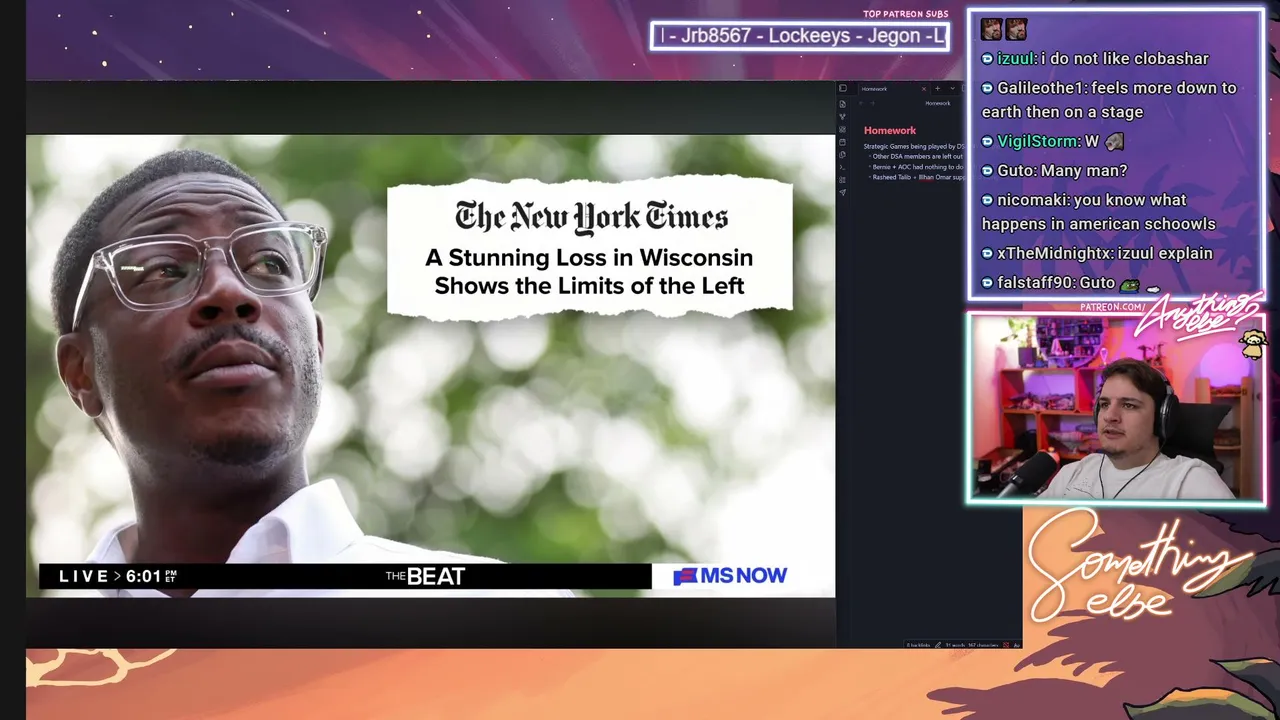Click the 'Strategic Games being played' line
The height and width of the screenshot is (720, 1280).
pos(913,146)
